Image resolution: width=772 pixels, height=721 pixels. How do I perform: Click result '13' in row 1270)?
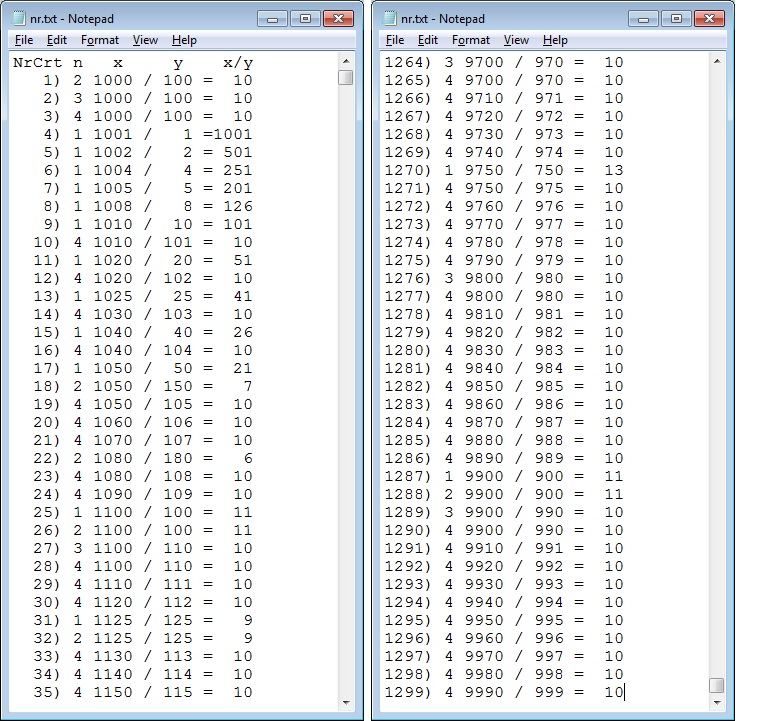point(614,170)
